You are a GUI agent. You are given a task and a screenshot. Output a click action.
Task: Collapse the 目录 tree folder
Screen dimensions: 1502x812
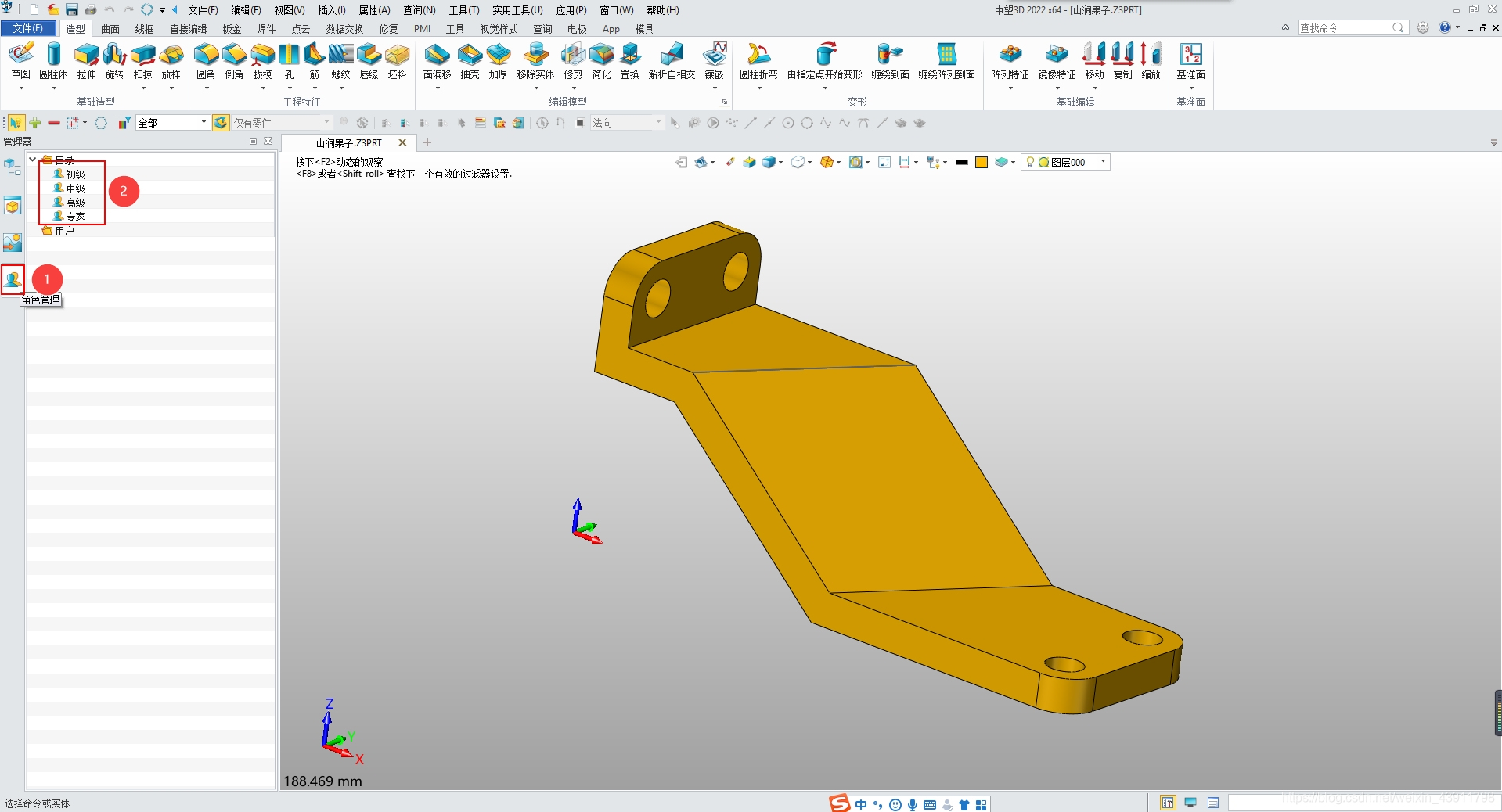[x=33, y=160]
